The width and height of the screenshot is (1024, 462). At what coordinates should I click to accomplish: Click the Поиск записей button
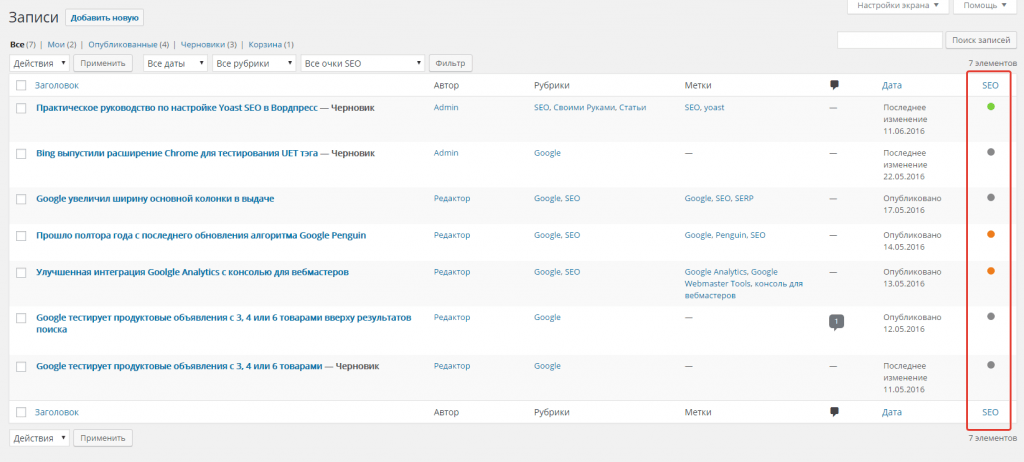(x=982, y=40)
